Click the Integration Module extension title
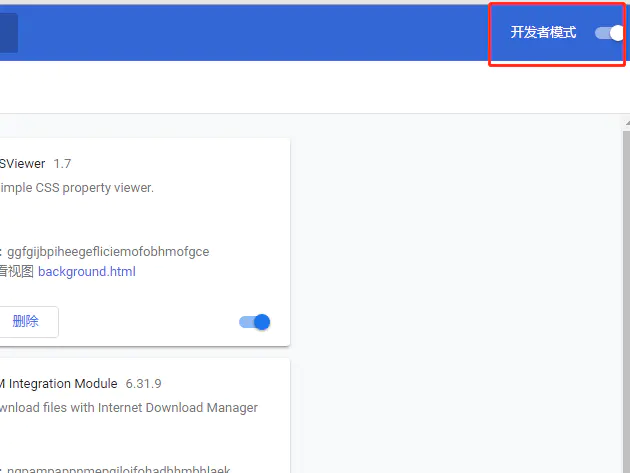 click(x=59, y=383)
